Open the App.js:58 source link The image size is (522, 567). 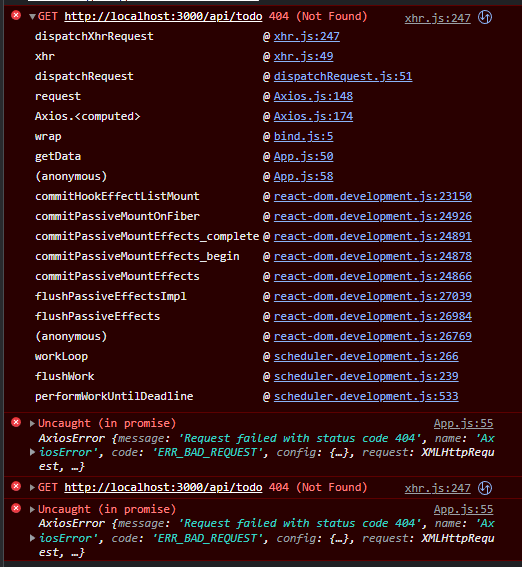coord(303,176)
